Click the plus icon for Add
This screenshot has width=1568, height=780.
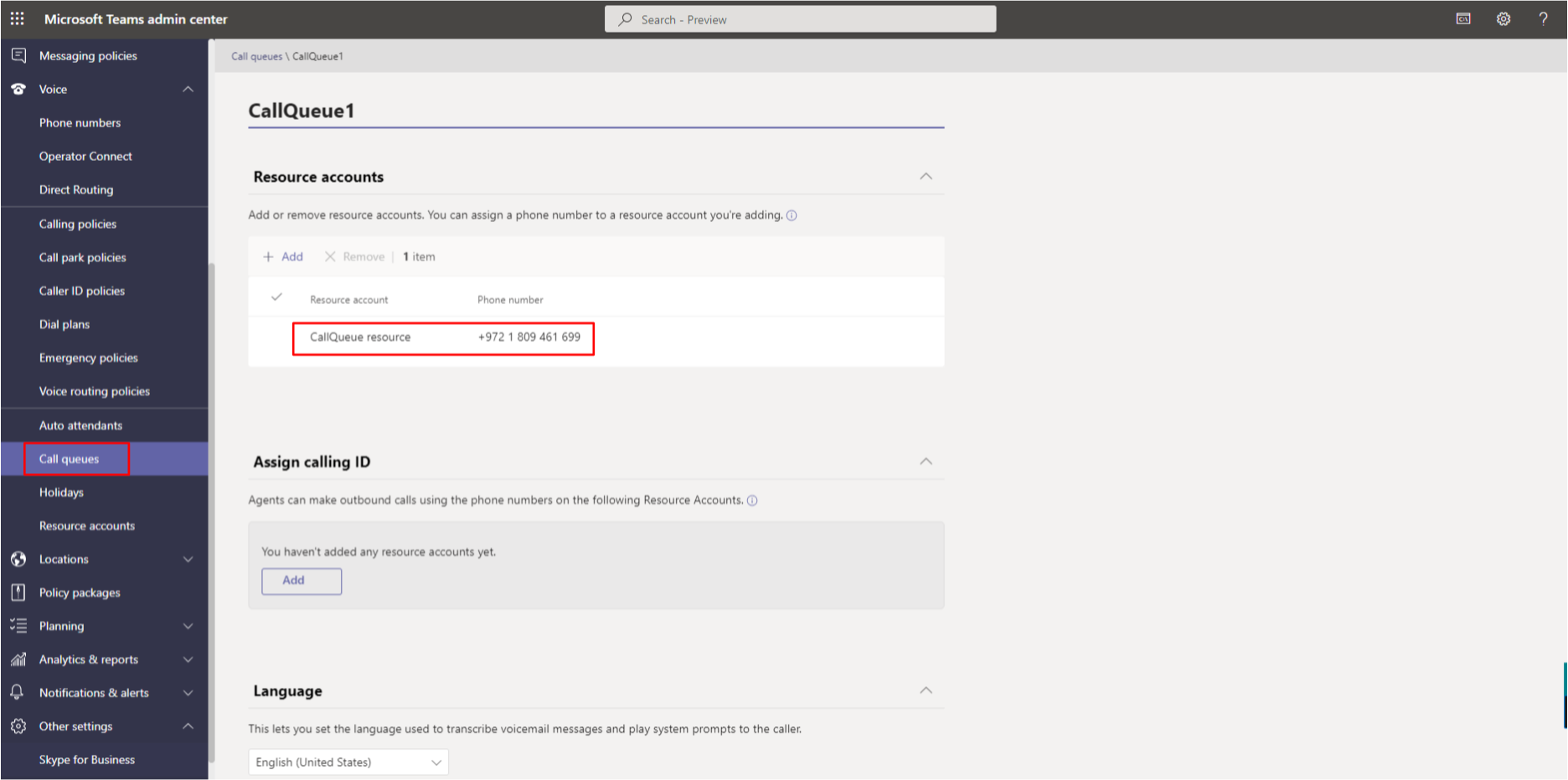[x=268, y=256]
